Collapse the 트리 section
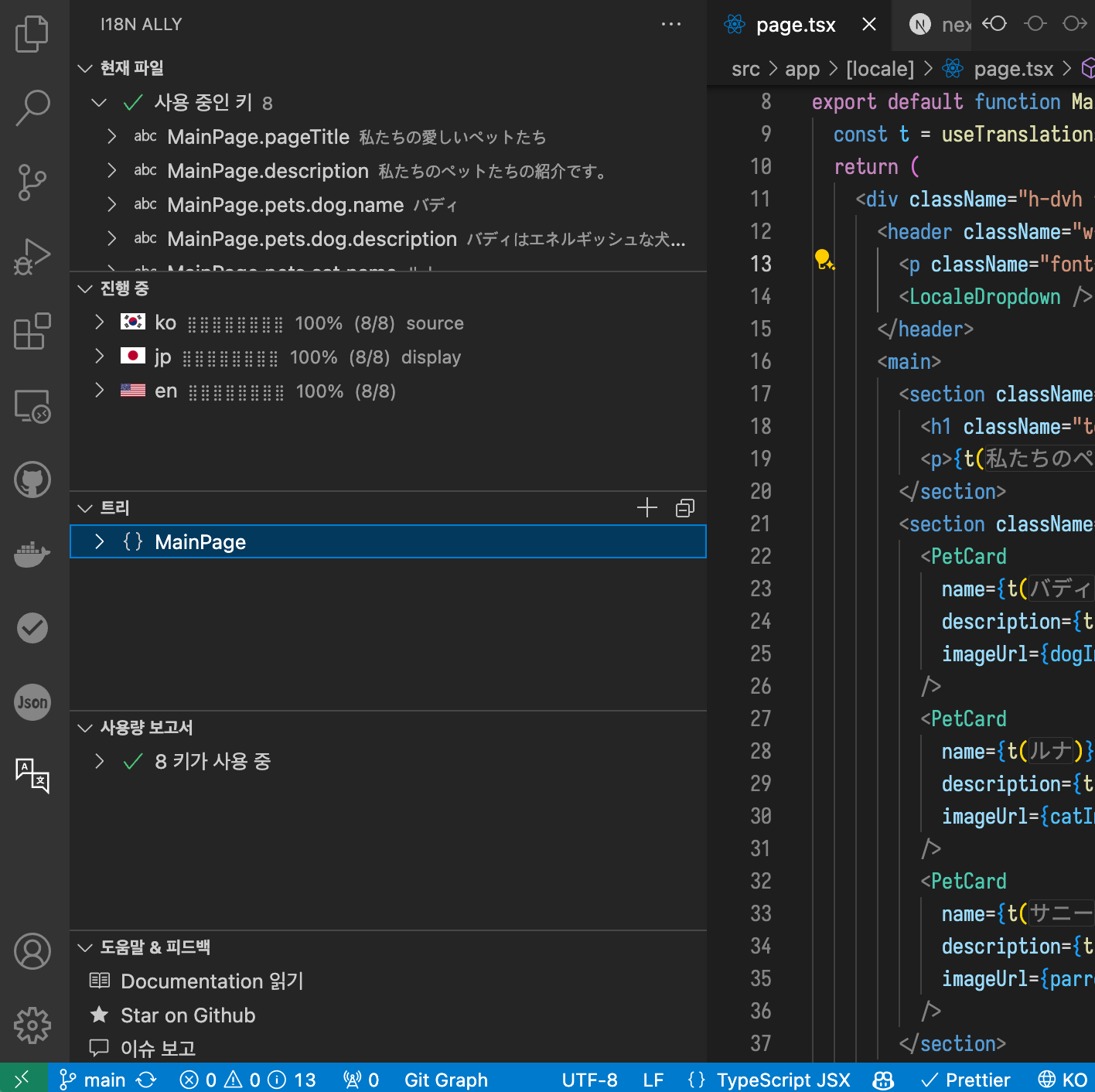 pos(85,508)
